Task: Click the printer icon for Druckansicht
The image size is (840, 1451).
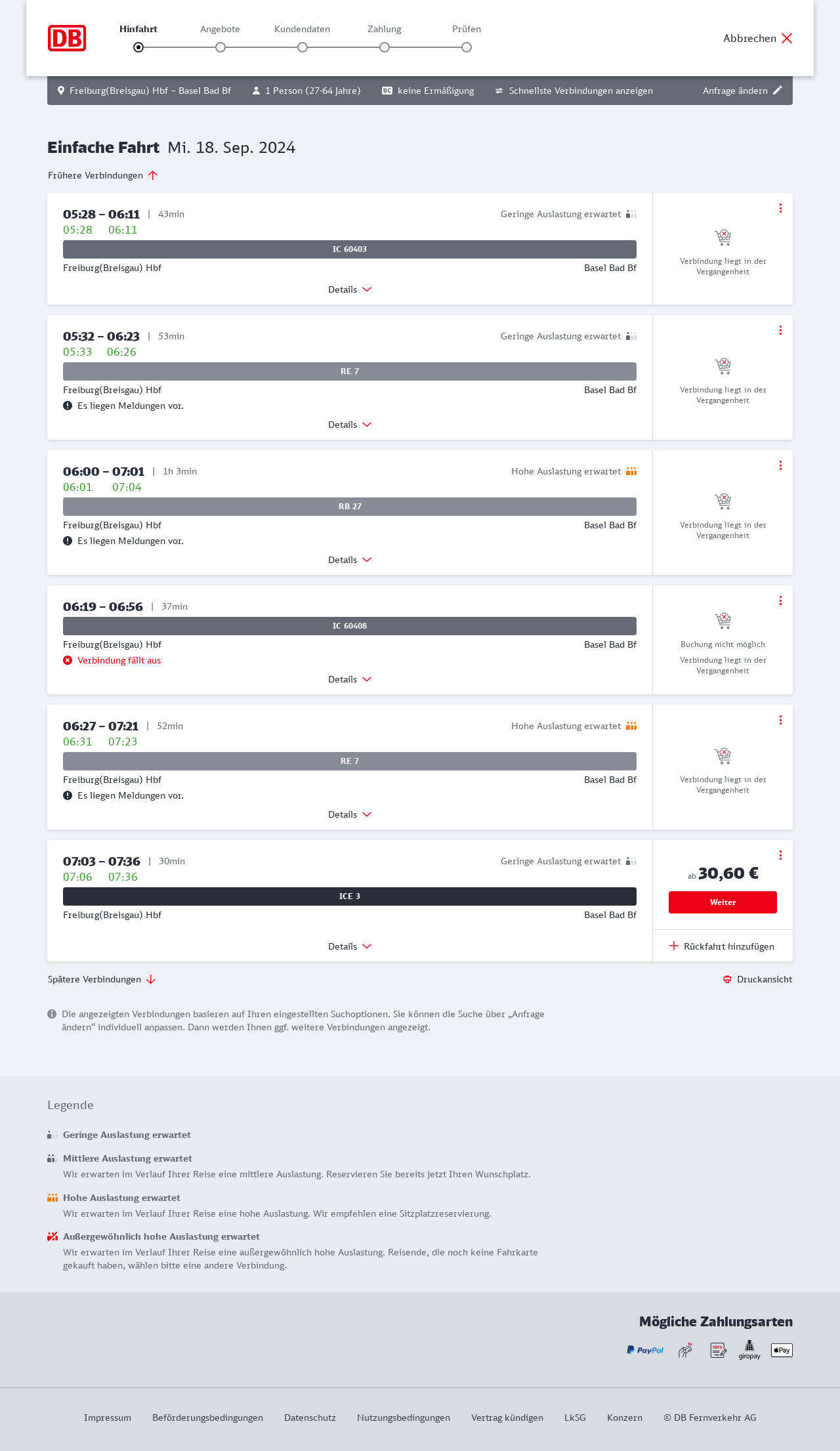Action: 727,979
